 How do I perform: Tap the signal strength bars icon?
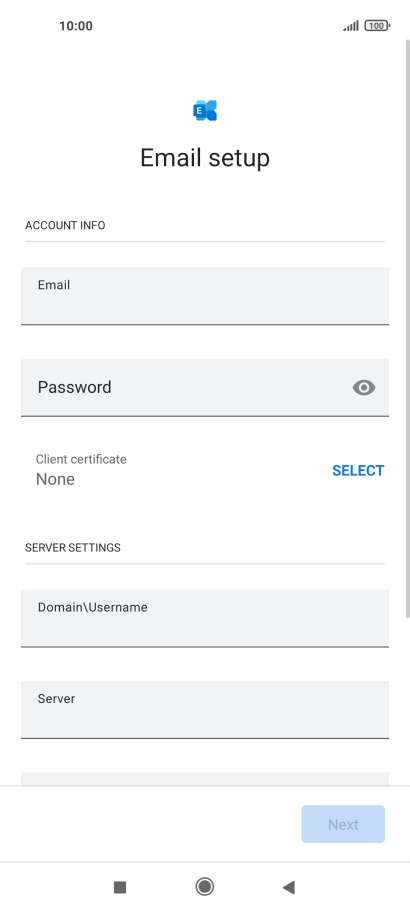[x=351, y=26]
